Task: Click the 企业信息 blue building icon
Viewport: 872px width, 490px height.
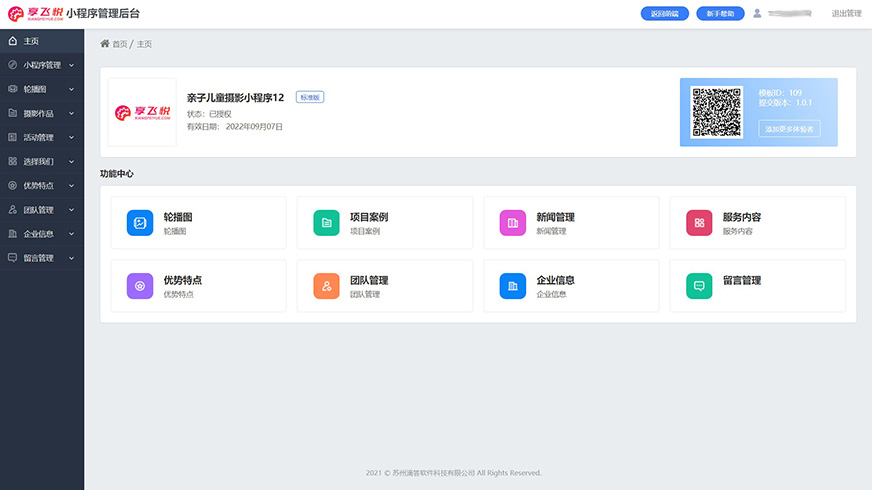Action: tap(513, 286)
